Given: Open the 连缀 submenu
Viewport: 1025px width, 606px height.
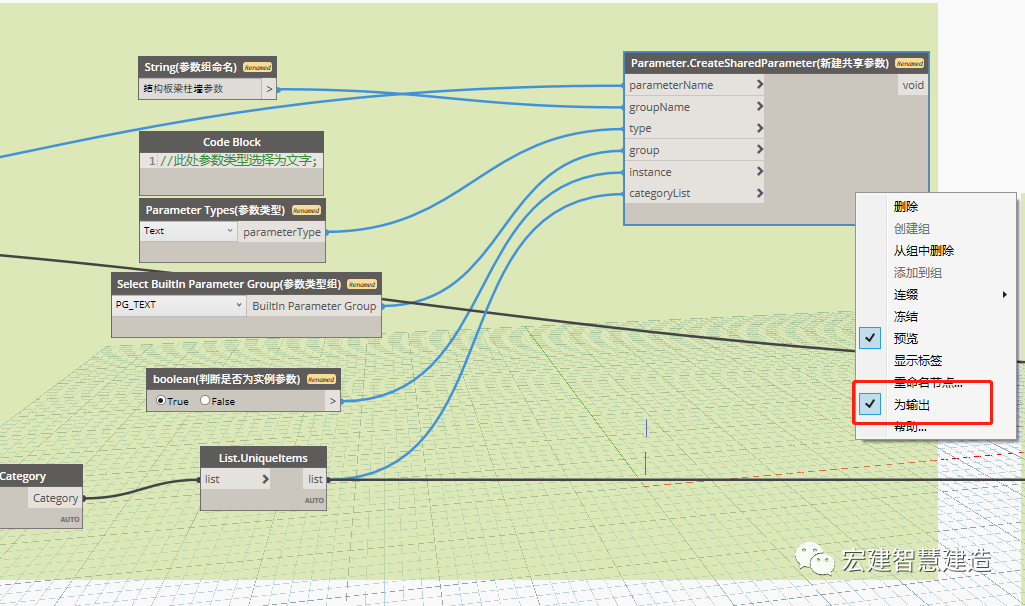Looking at the screenshot, I should (x=906, y=294).
